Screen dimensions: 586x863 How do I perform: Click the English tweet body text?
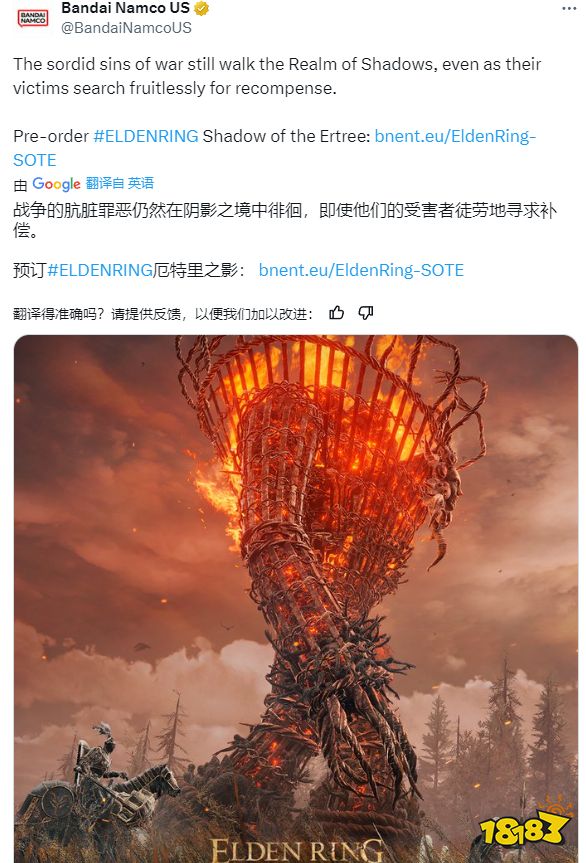pyautogui.click(x=277, y=76)
